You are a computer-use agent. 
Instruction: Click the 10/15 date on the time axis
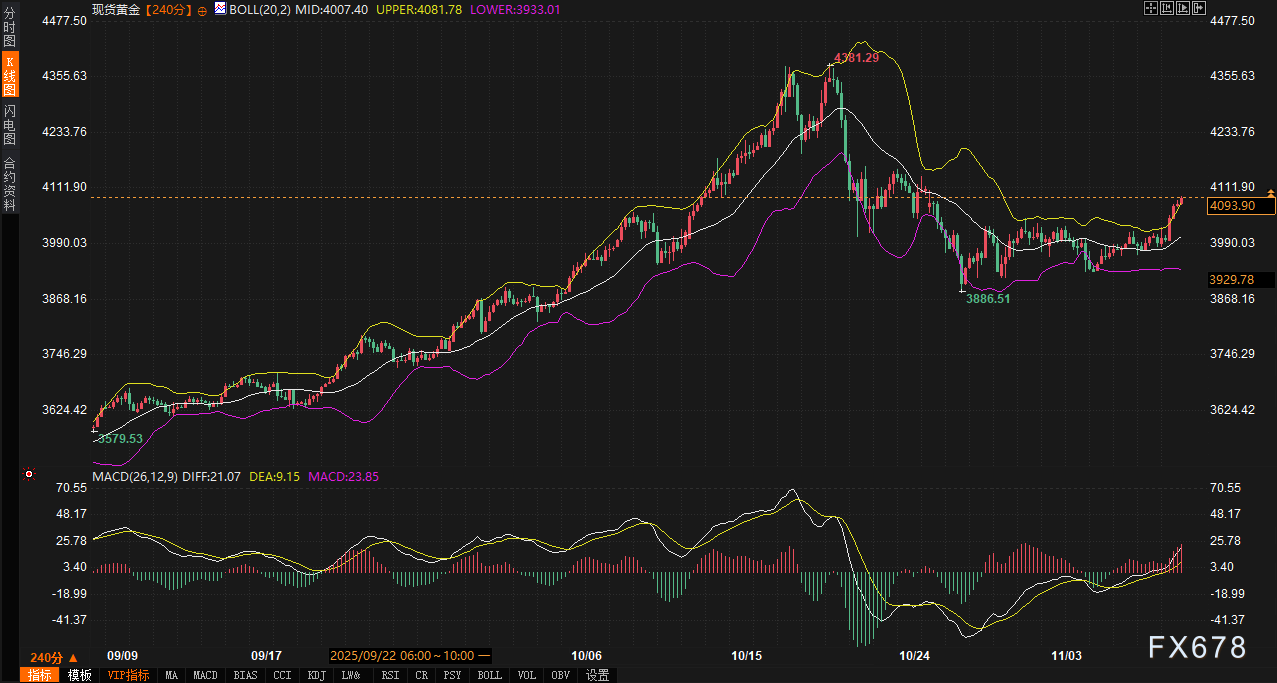(747, 656)
